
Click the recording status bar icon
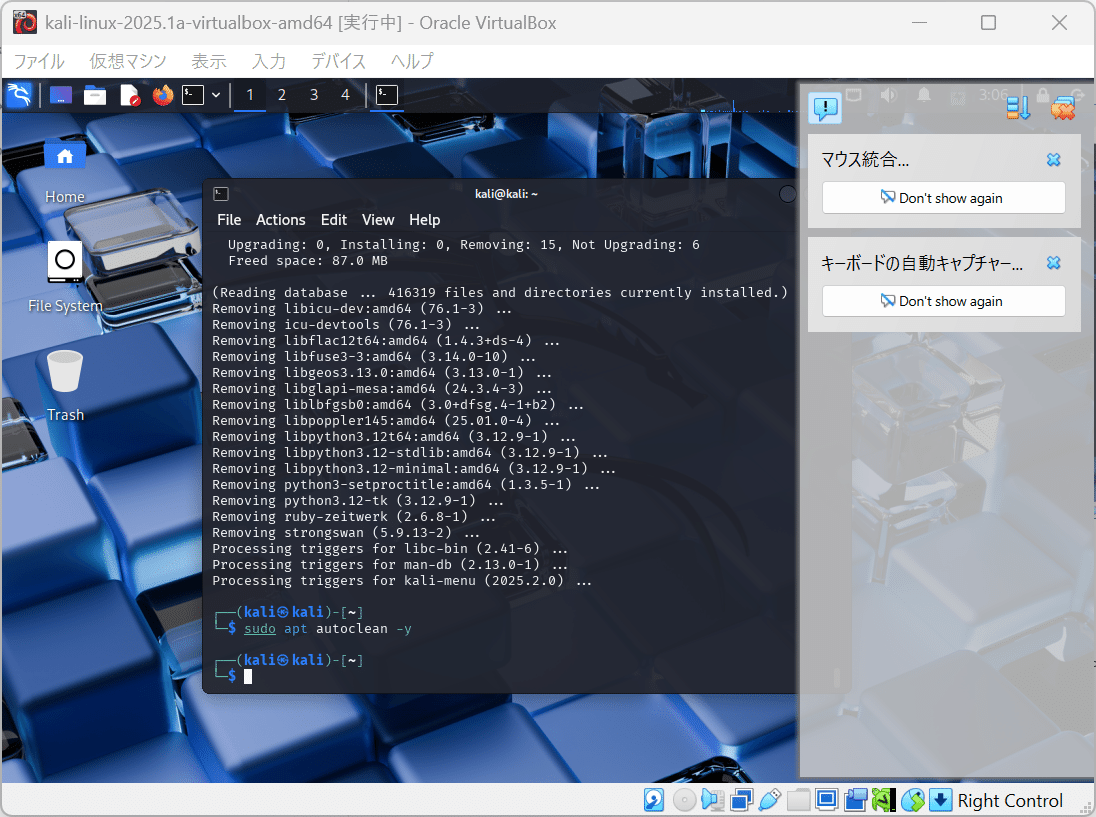pyautogui.click(x=856, y=800)
